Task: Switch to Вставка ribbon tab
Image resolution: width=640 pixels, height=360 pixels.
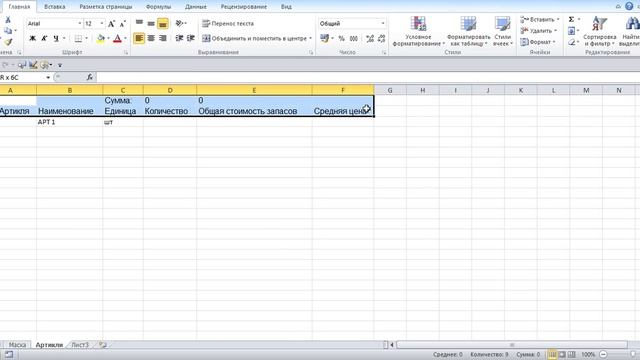Action: pos(55,7)
